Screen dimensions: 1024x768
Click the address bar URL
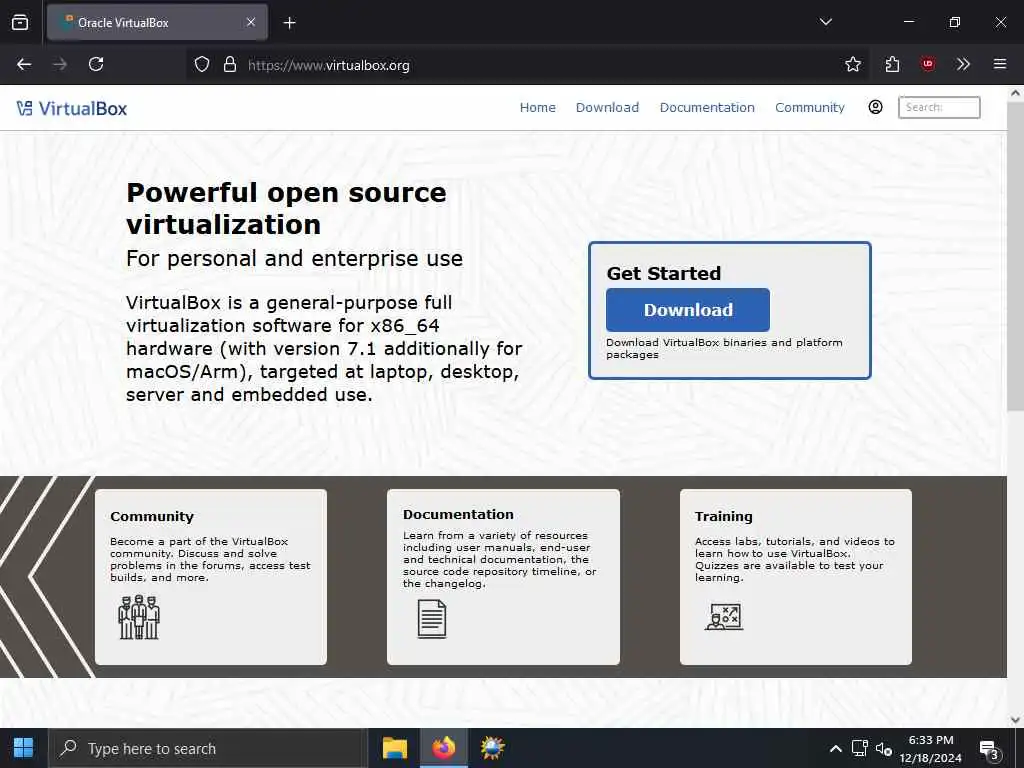[328, 65]
